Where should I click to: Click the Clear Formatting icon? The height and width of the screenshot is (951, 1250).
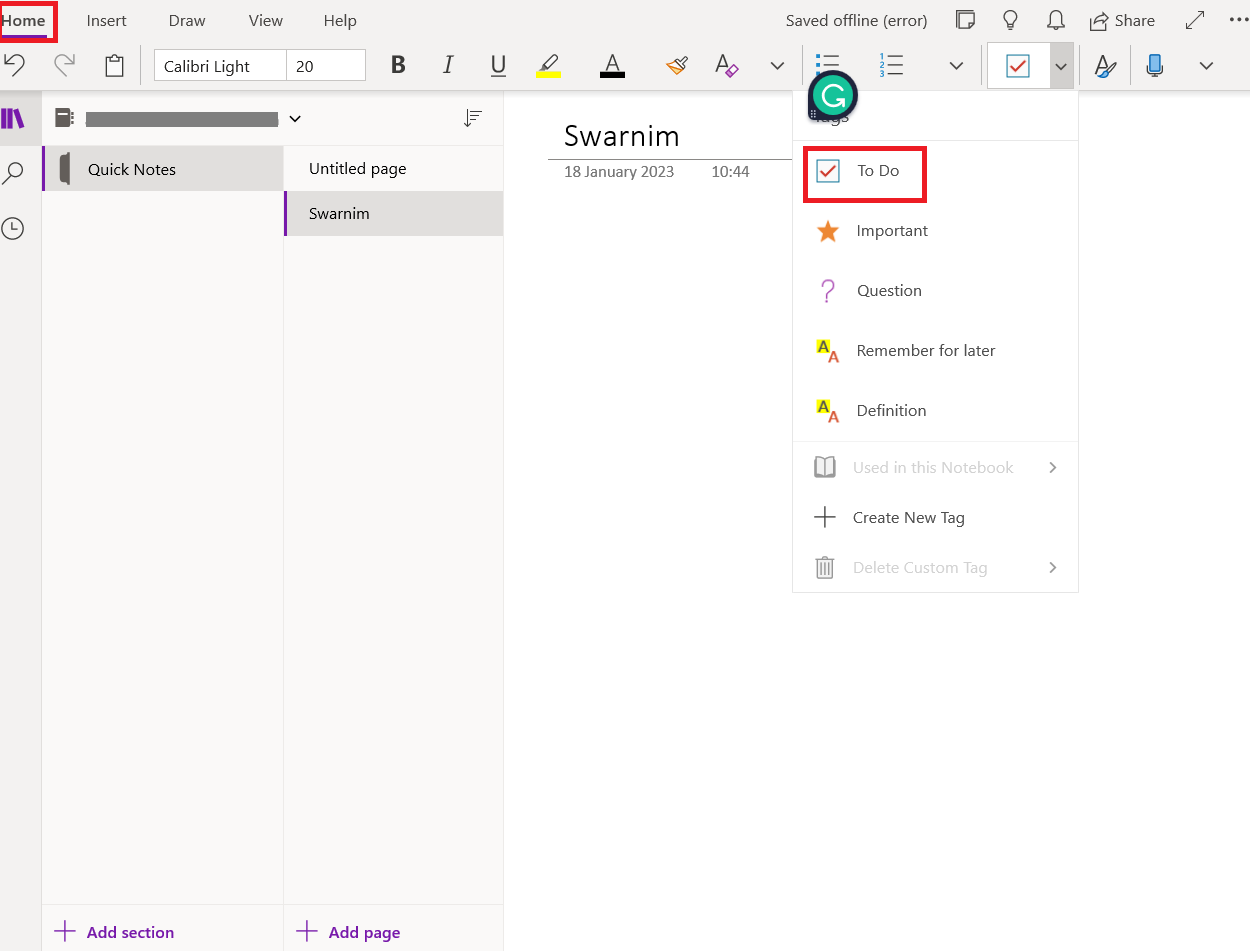tap(727, 66)
